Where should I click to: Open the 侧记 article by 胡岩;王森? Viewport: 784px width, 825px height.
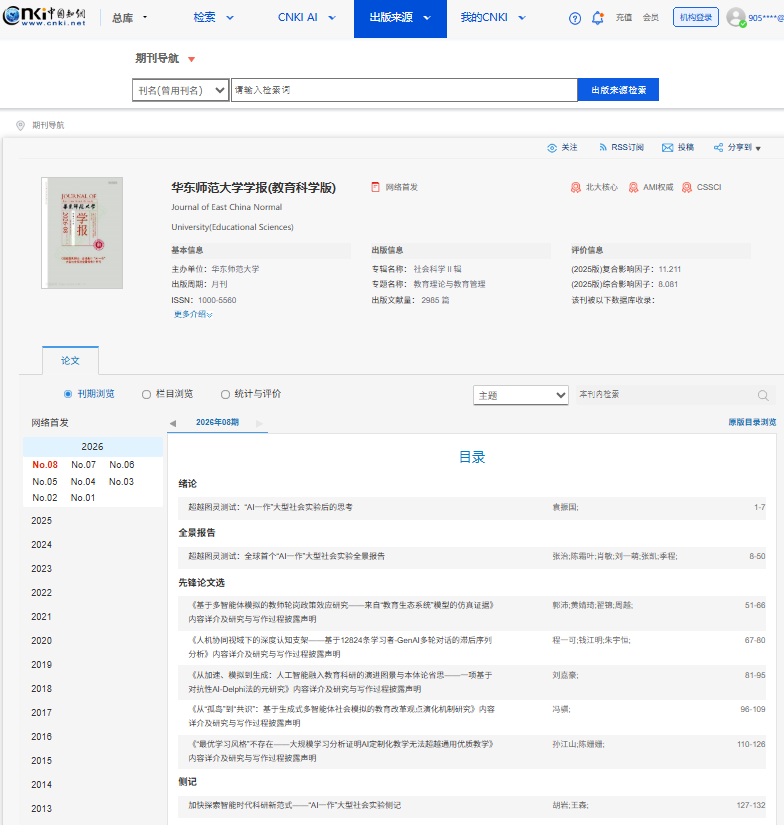coord(295,806)
